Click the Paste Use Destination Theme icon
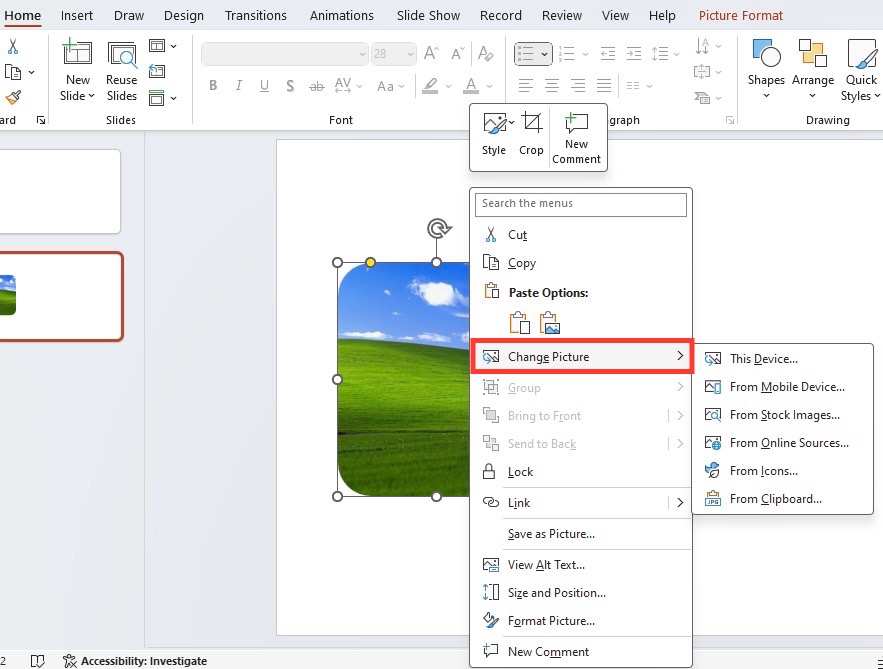Screen dimensions: 883x669 tap(519, 323)
